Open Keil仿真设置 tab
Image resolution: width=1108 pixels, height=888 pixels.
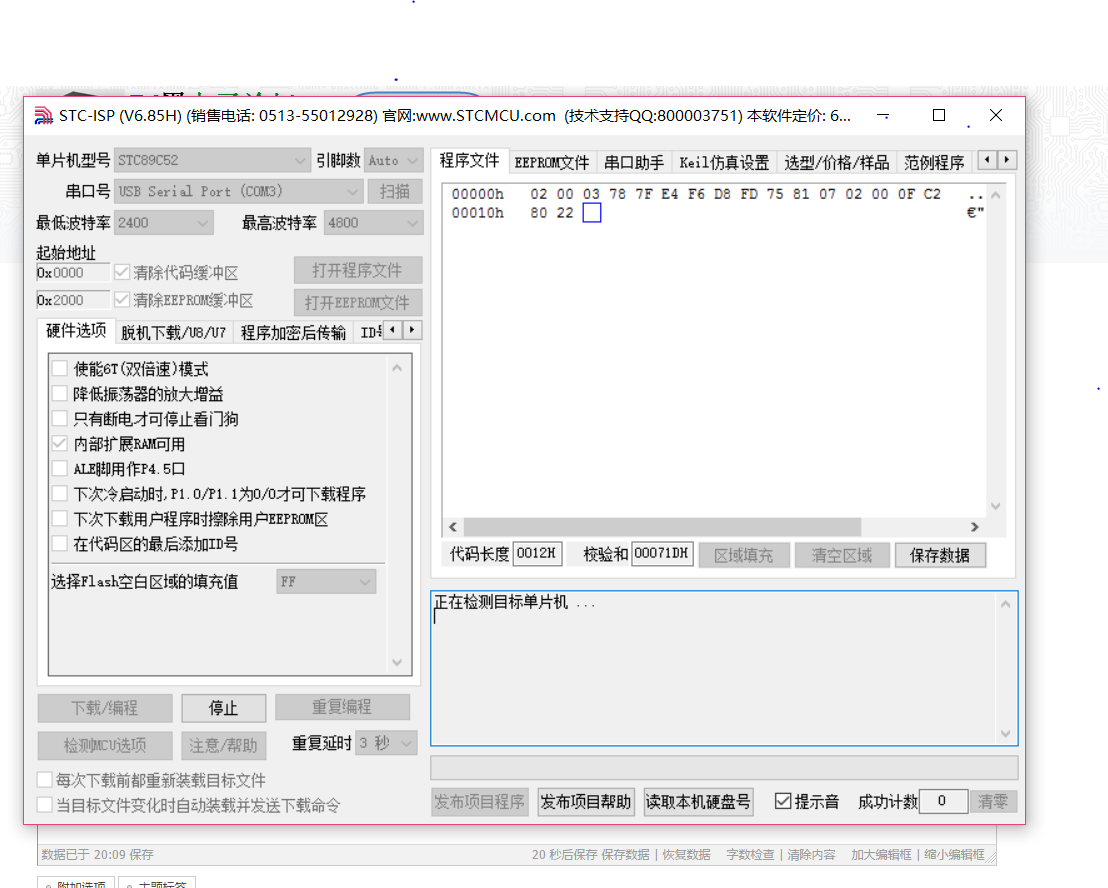click(724, 163)
